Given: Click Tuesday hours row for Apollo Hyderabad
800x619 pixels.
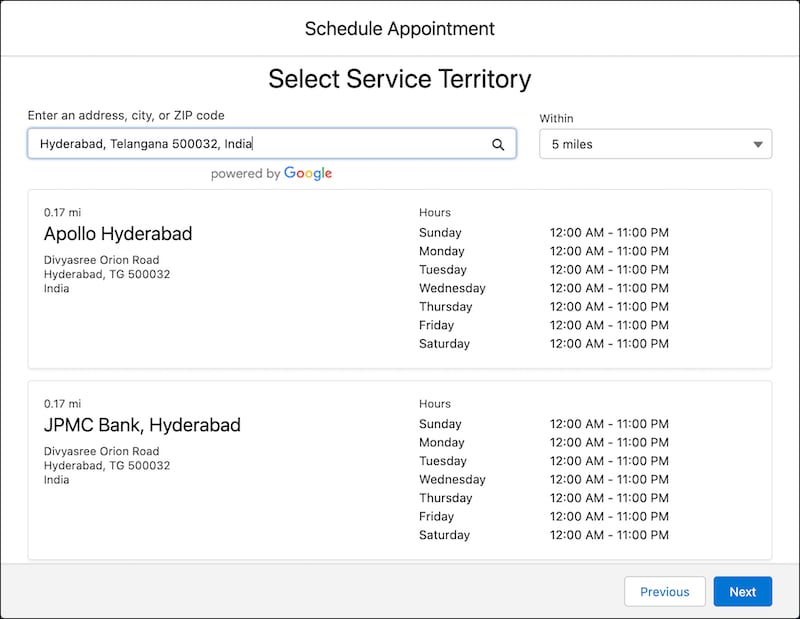Looking at the screenshot, I should coord(544,269).
